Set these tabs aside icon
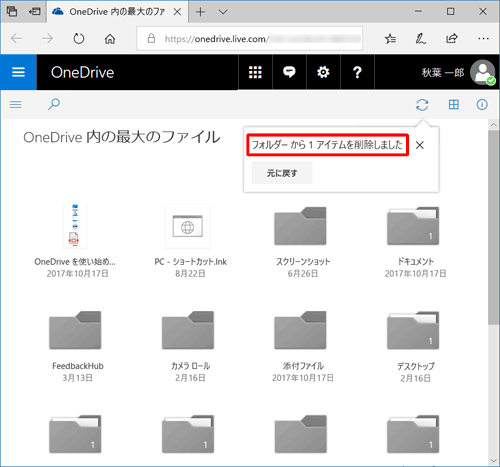500x467 pixels. pos(34,12)
